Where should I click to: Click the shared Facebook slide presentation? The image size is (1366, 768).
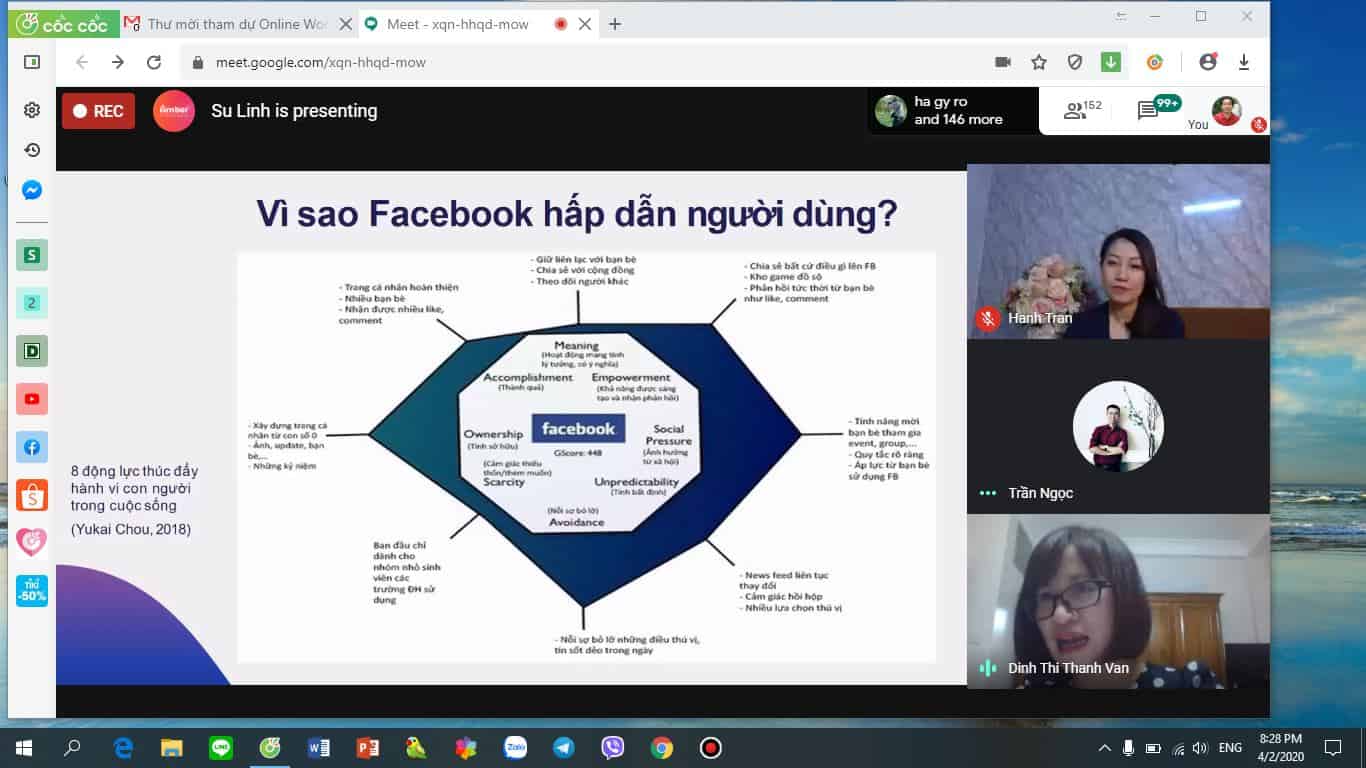511,428
